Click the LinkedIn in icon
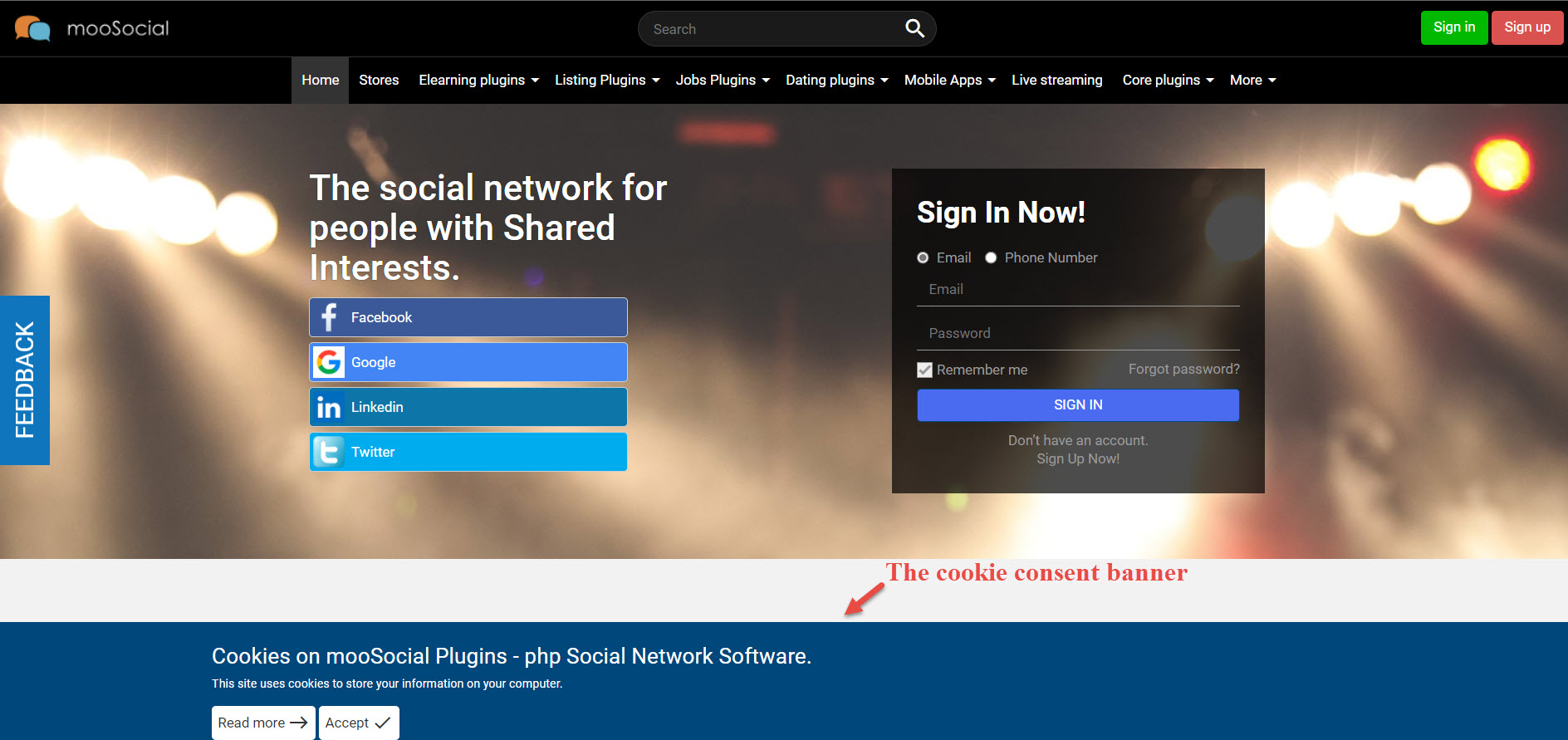This screenshot has width=1568, height=740. (329, 407)
